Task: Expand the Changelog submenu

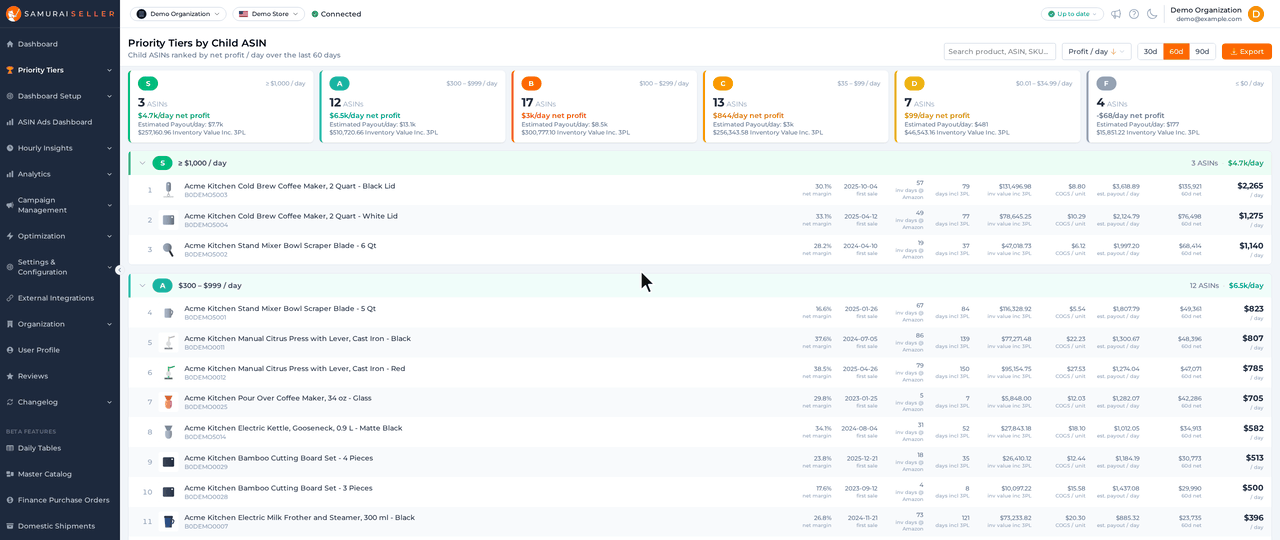Action: tap(109, 402)
